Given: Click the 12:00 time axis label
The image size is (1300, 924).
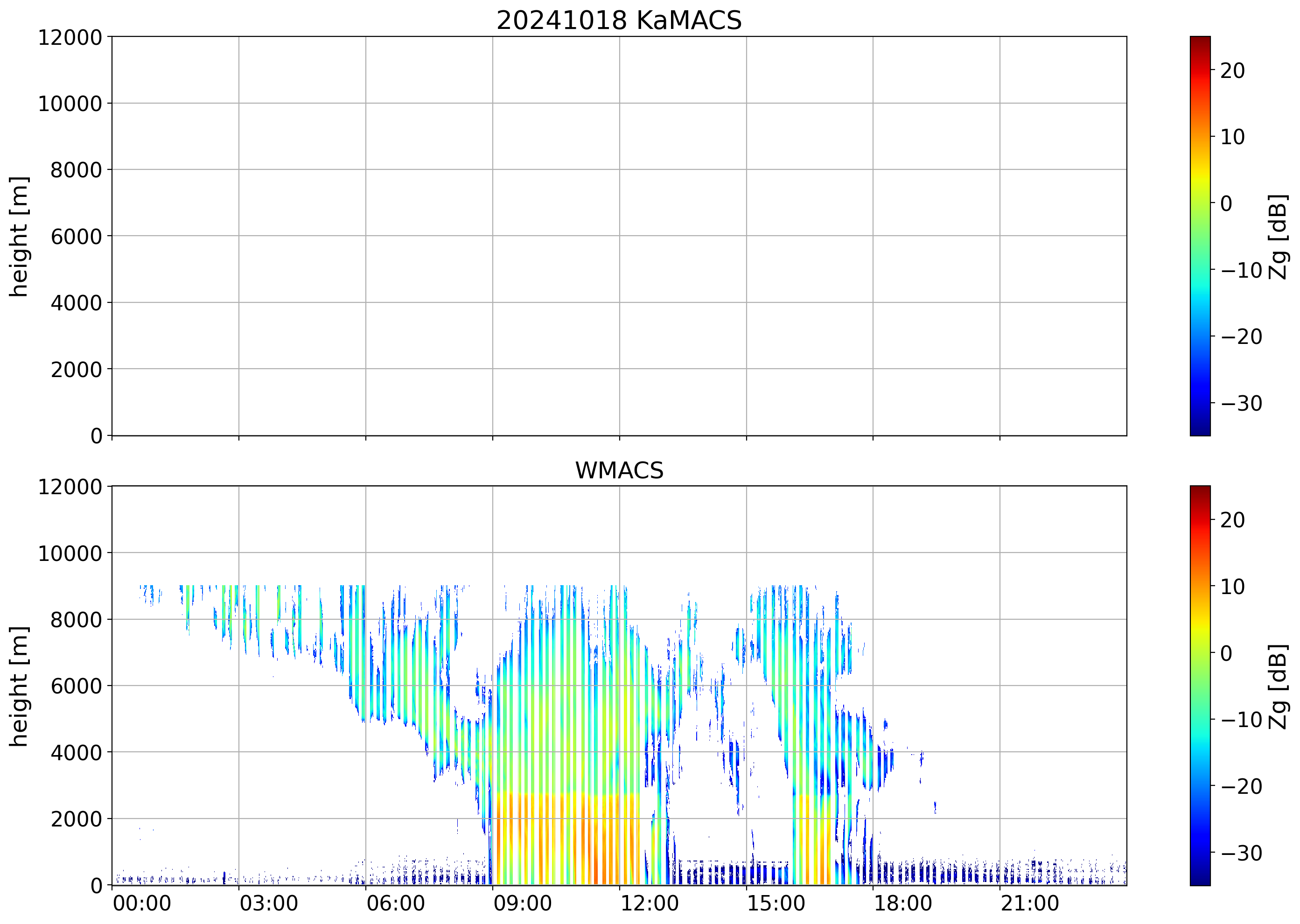Looking at the screenshot, I should (649, 903).
